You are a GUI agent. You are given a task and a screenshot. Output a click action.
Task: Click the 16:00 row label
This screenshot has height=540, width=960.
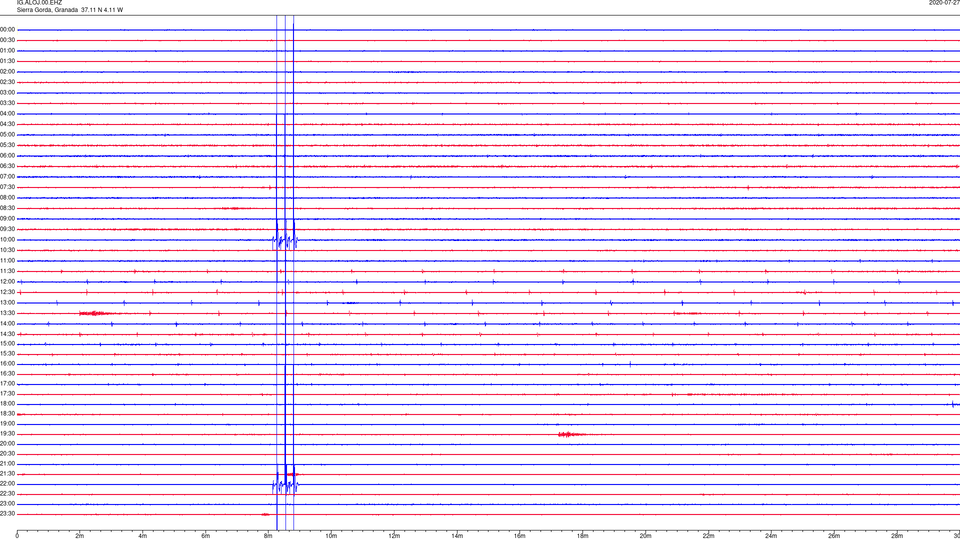click(7, 364)
